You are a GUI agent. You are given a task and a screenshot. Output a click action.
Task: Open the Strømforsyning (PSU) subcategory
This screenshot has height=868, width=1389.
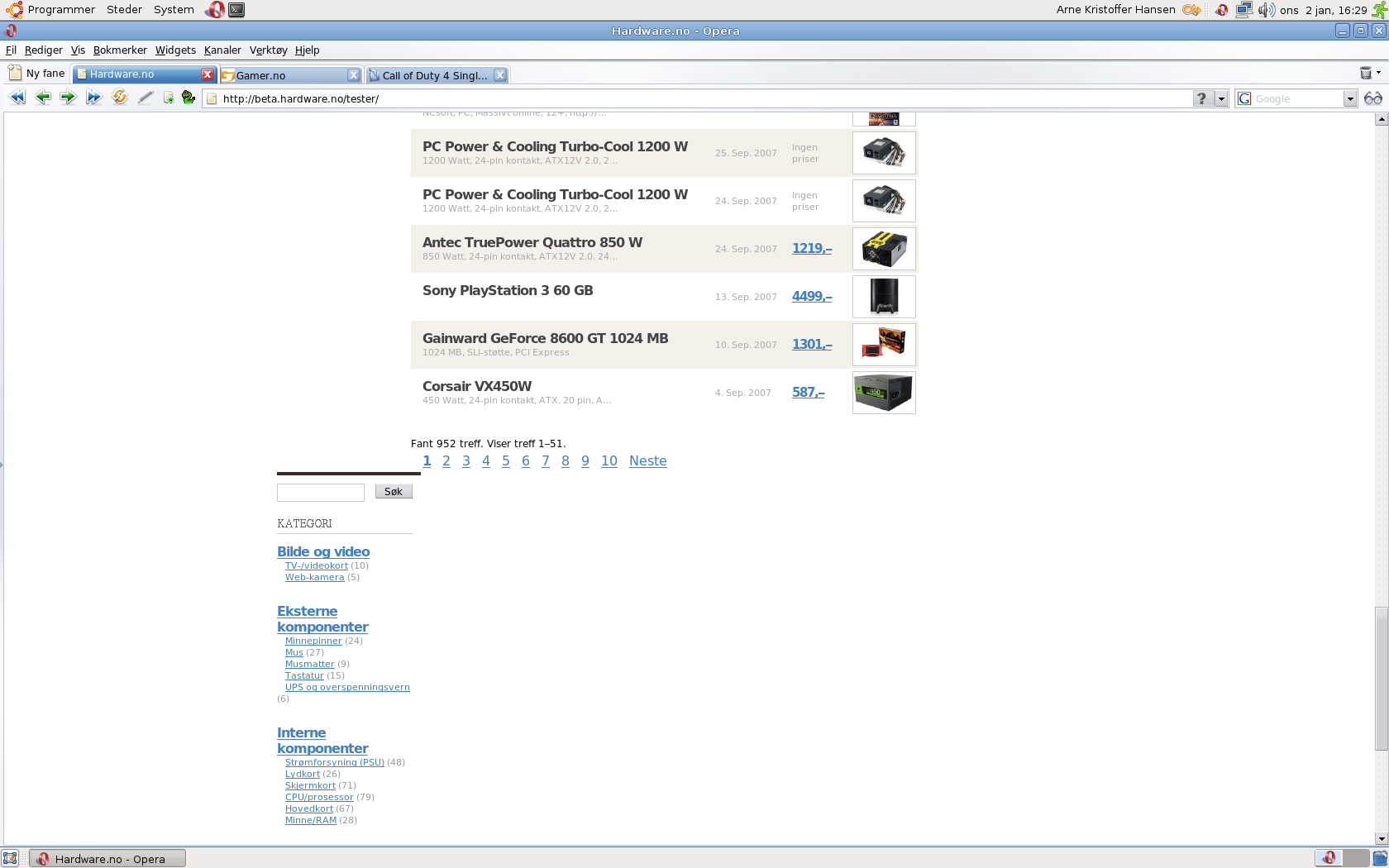[x=335, y=762]
